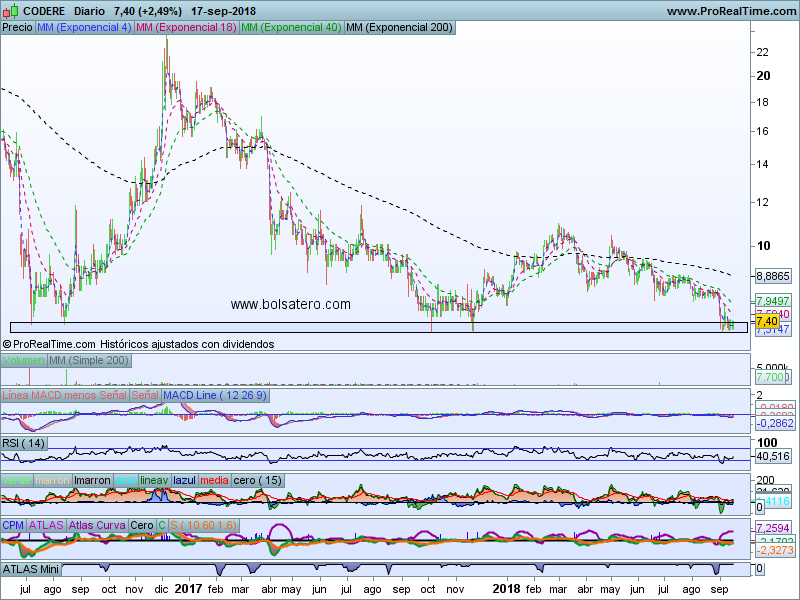Toggle the MM (Exponencial 18) legend label
The width and height of the screenshot is (800, 600).
click(x=186, y=28)
